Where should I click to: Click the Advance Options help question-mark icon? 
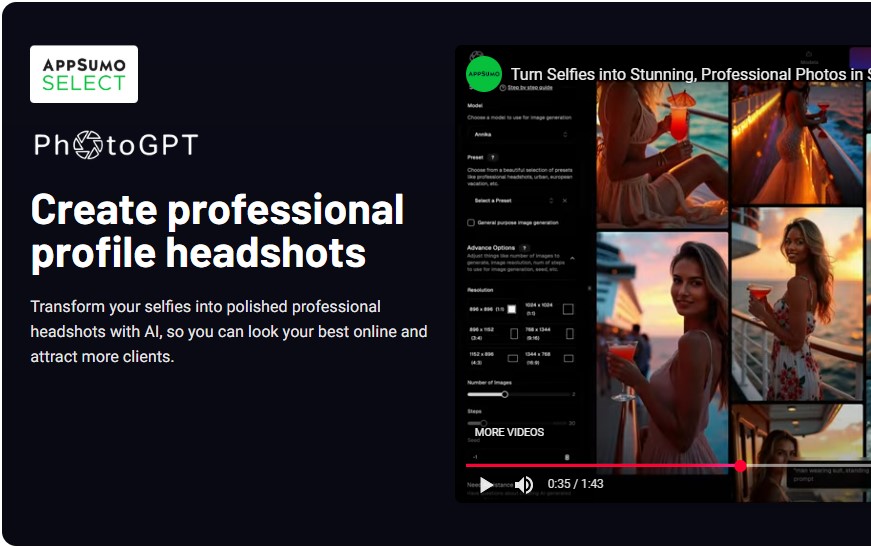coord(524,248)
